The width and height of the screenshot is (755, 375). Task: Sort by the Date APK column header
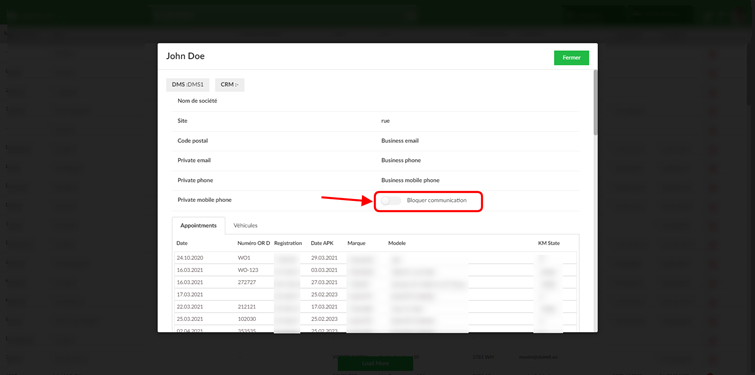tap(322, 243)
